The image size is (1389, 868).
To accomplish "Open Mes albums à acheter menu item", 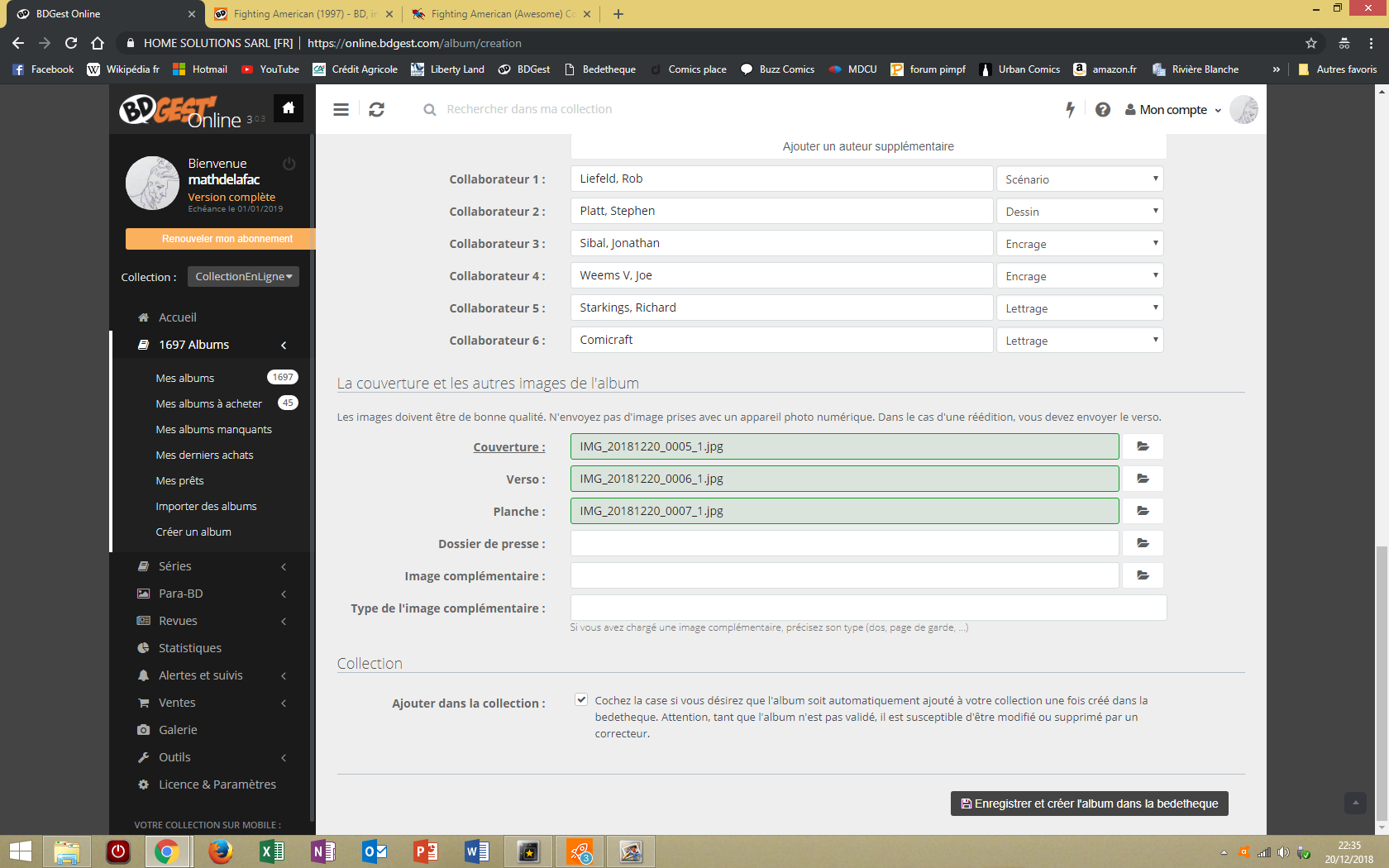I will pos(209,403).
